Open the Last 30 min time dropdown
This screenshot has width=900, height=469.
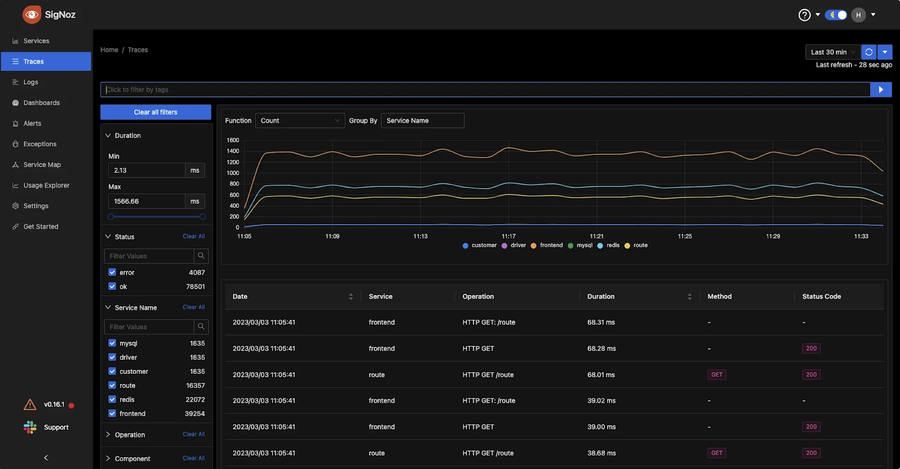pos(832,52)
